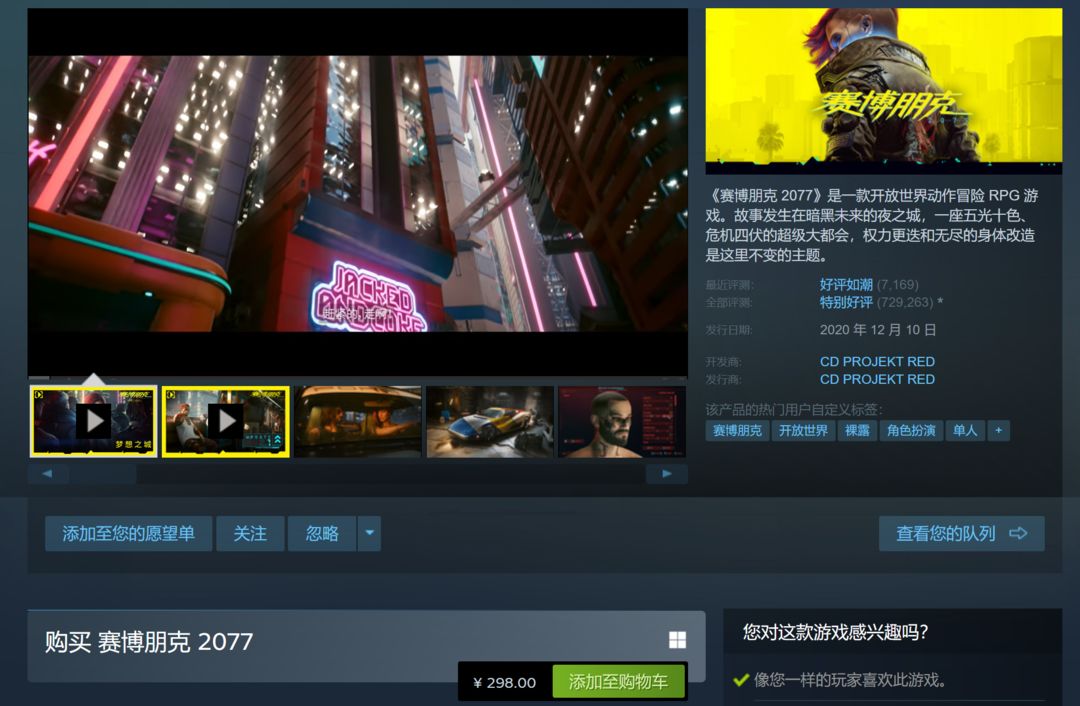
Task: Click the 关注 follow button
Action: [250, 534]
